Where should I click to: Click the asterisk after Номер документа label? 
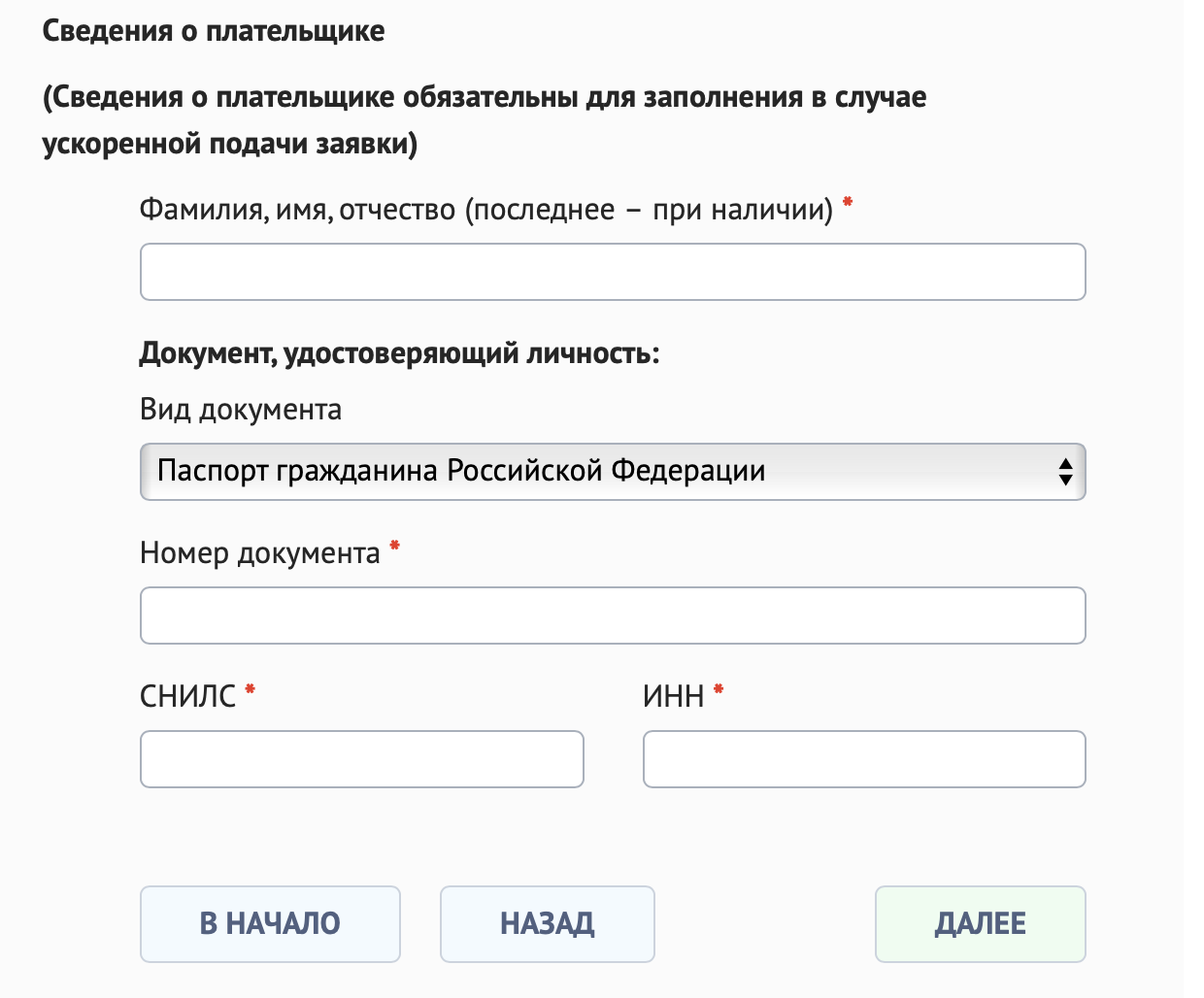tap(395, 546)
